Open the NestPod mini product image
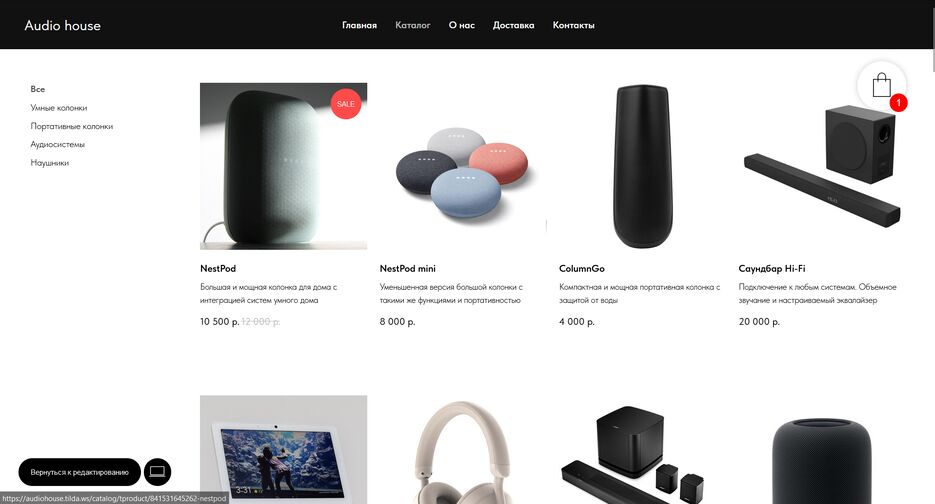 463,166
